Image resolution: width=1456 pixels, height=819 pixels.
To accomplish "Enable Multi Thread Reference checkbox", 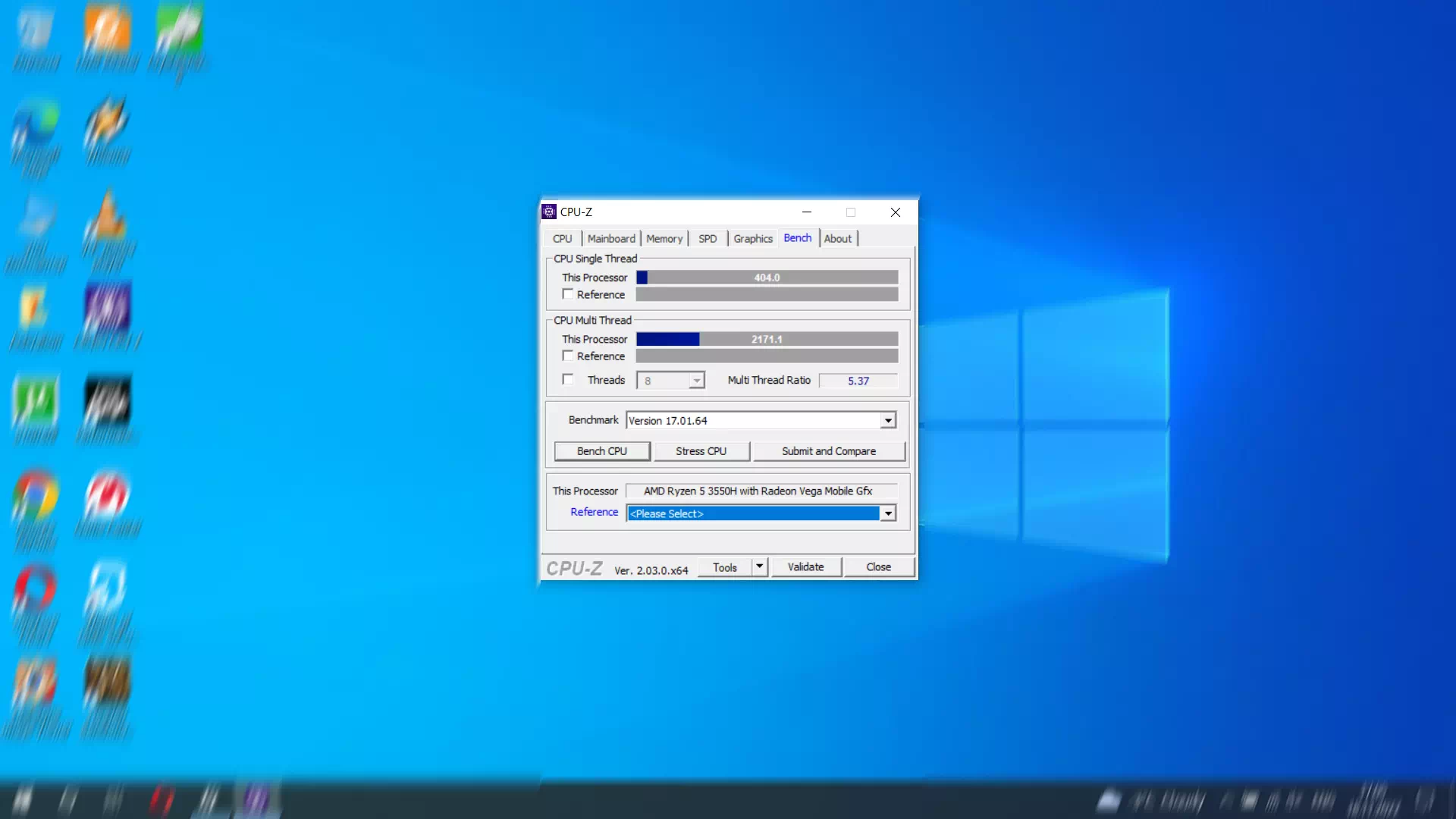I will [x=568, y=356].
